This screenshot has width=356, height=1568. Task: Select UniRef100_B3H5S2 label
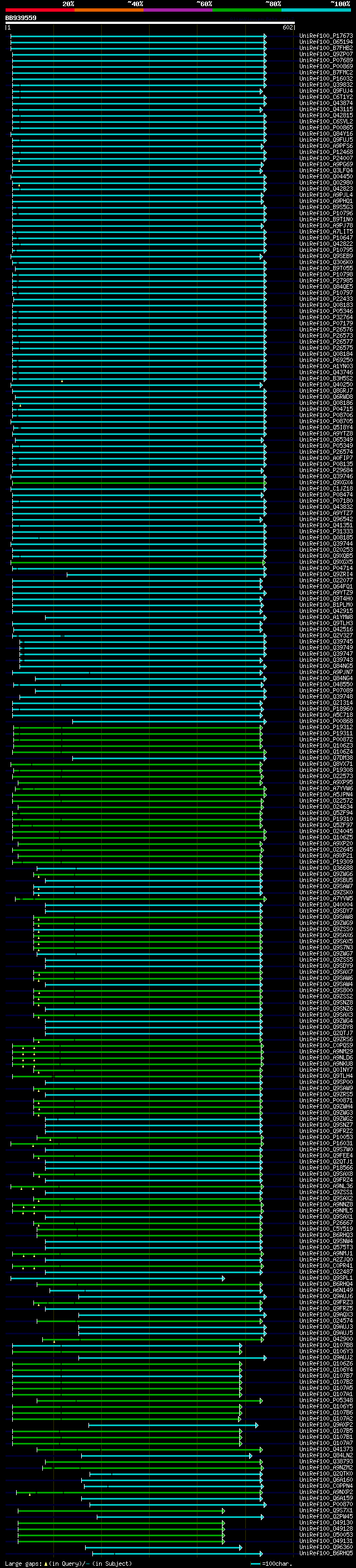point(326,379)
